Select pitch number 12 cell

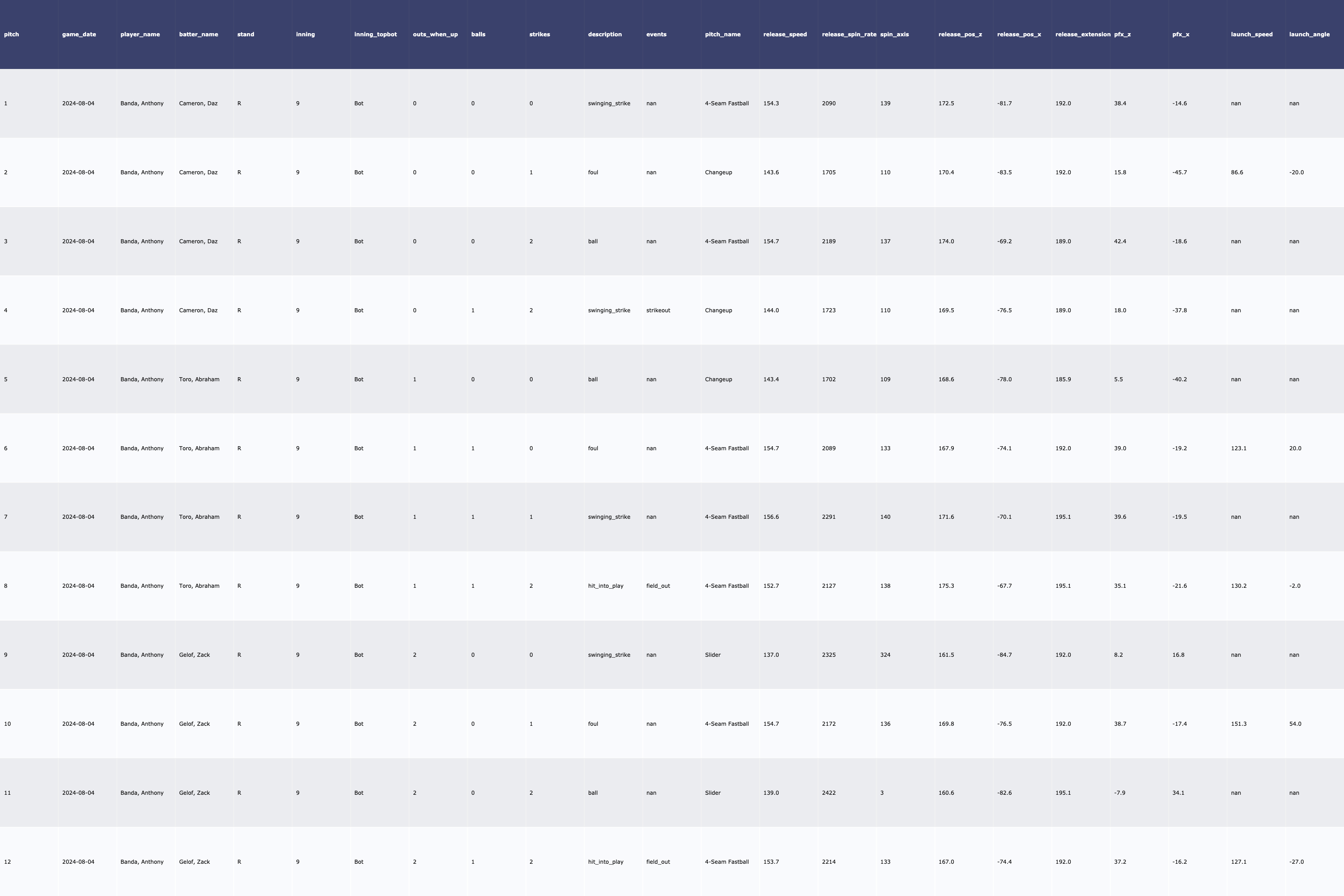(x=8, y=862)
